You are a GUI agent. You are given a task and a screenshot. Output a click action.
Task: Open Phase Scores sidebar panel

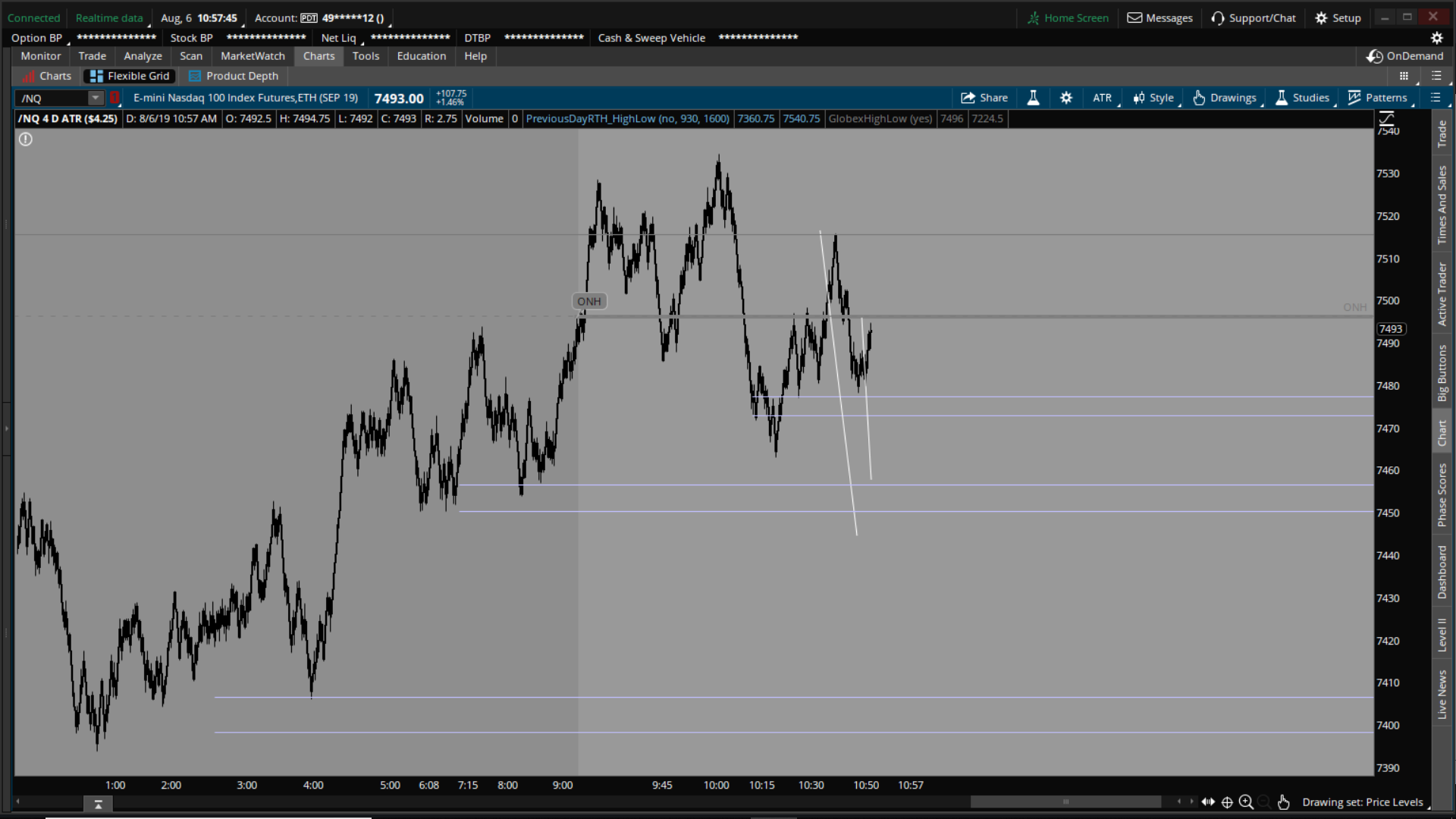click(1442, 494)
